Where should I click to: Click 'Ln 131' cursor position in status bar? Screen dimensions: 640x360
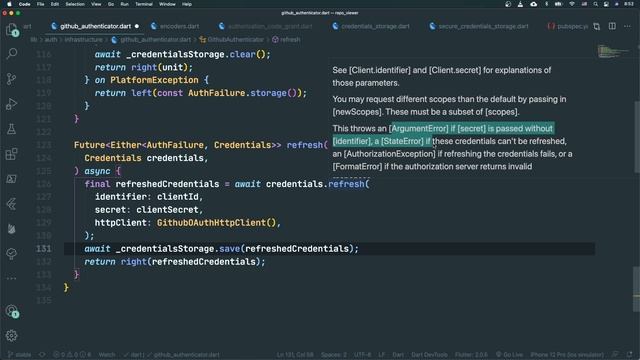[295, 355]
